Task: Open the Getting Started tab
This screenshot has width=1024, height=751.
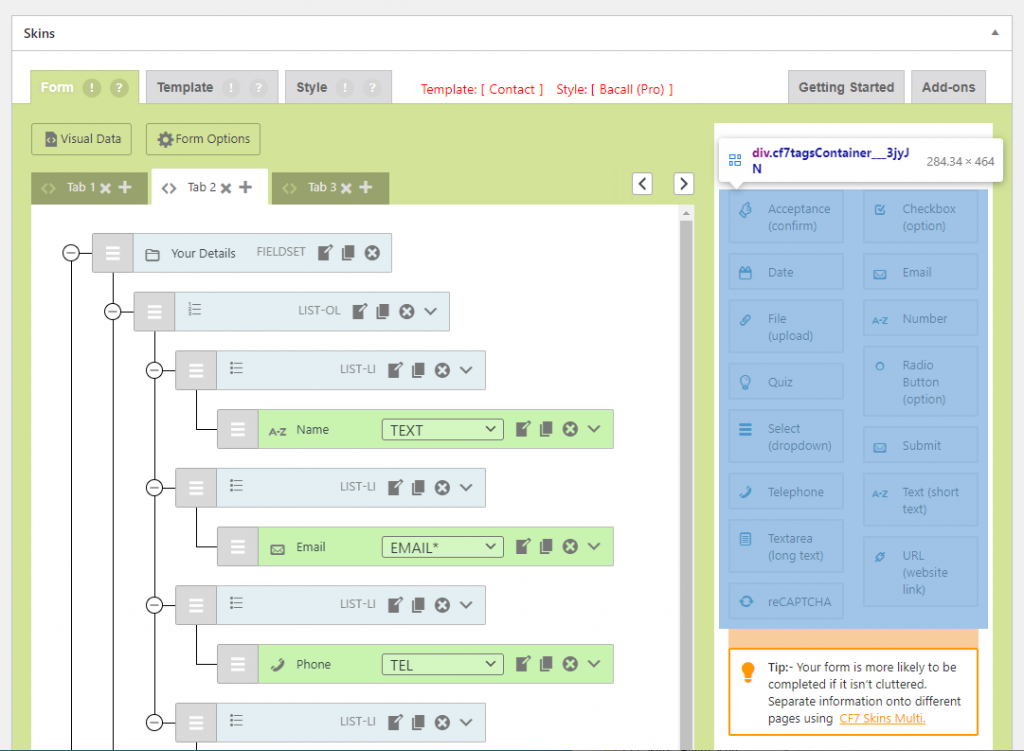Action: (846, 88)
